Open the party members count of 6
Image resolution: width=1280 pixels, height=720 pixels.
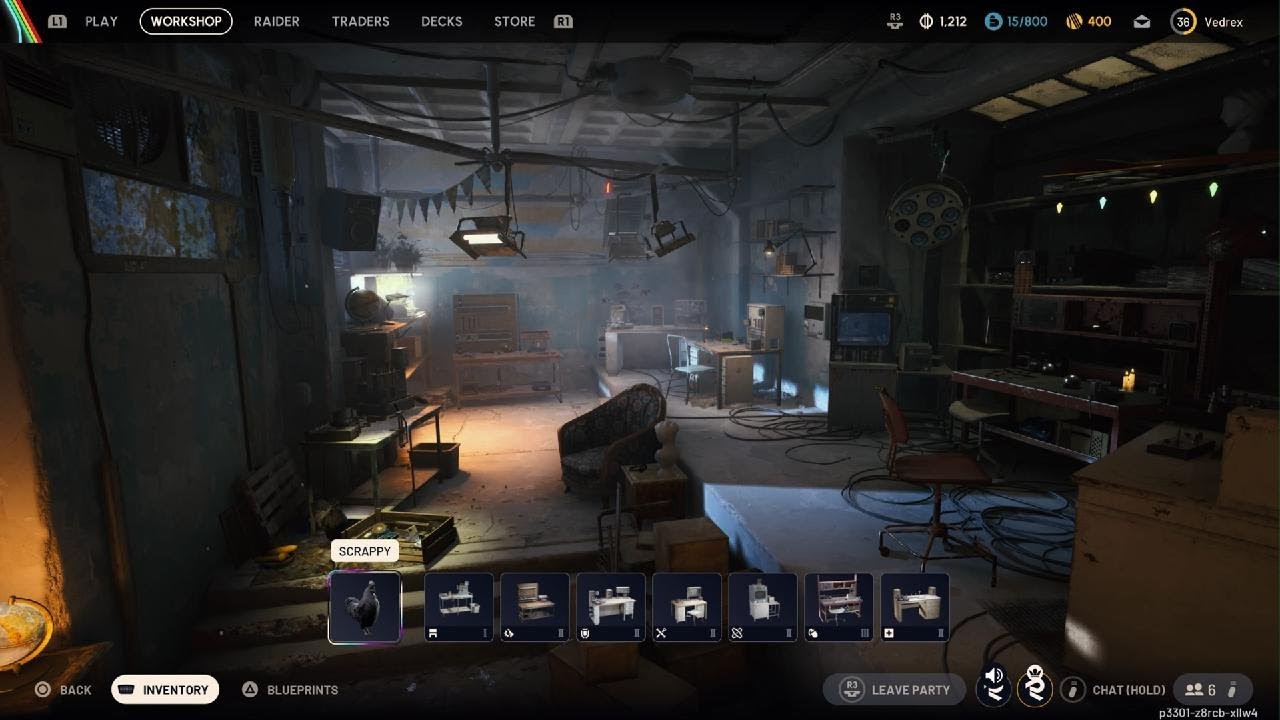click(x=1211, y=689)
